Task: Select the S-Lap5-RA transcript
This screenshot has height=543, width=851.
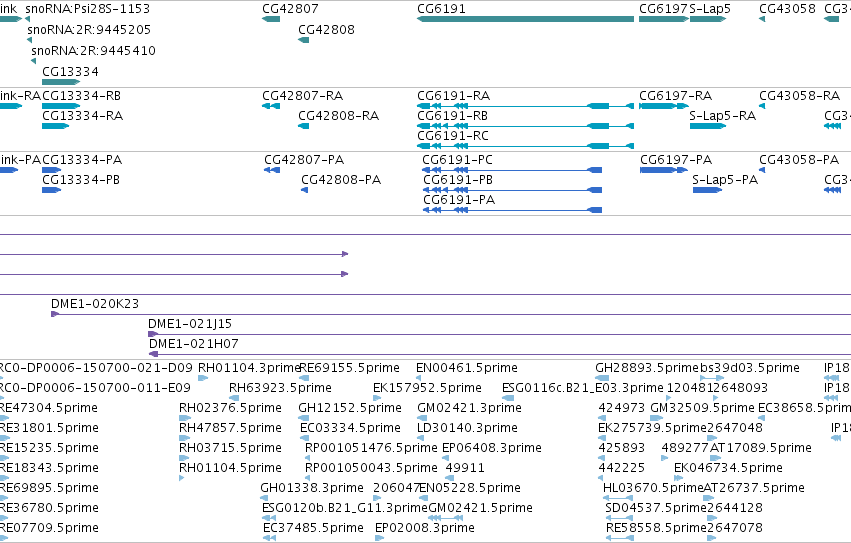Action: coord(708,126)
